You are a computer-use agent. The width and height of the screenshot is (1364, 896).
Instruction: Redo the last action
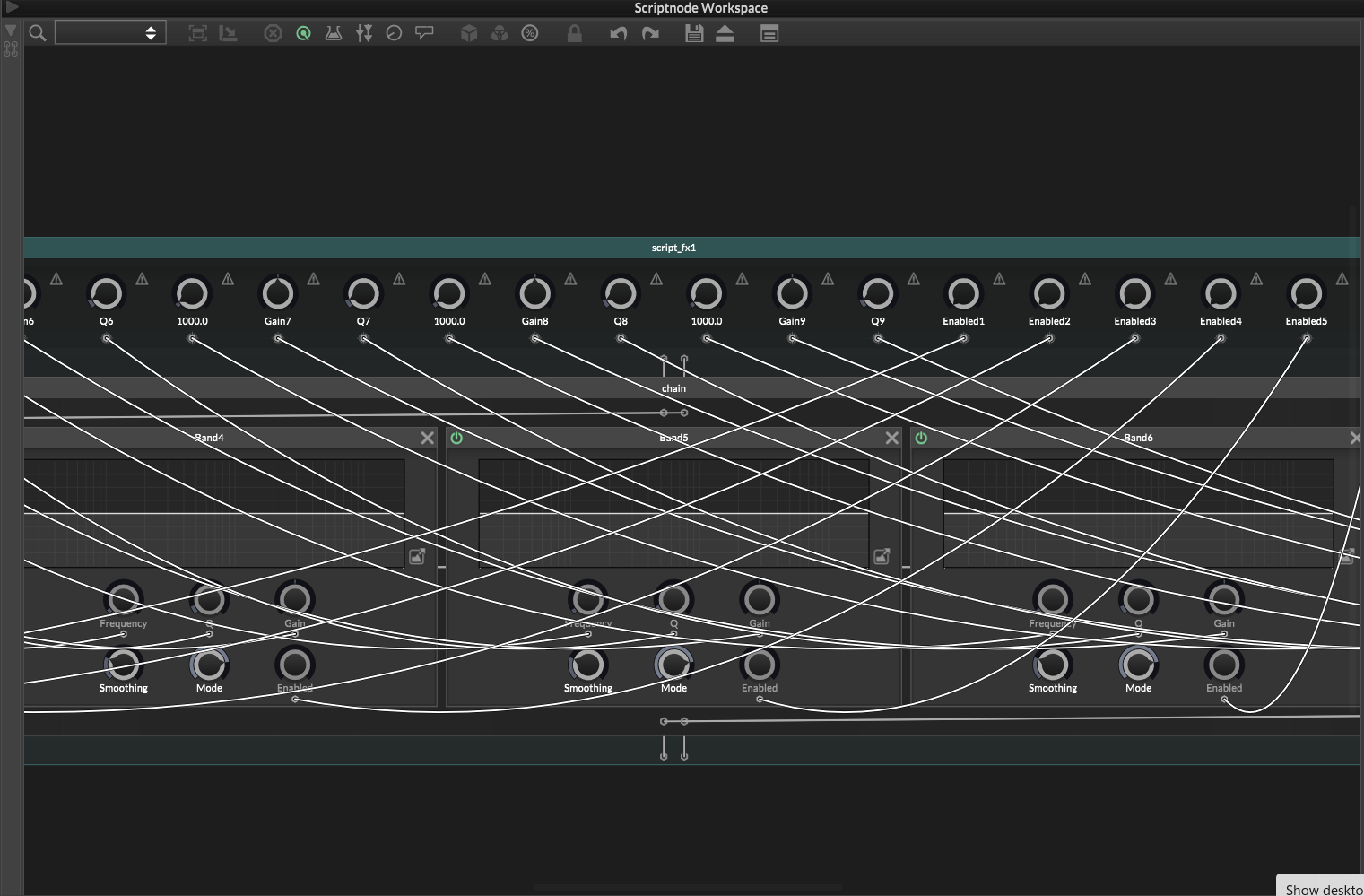click(x=650, y=33)
